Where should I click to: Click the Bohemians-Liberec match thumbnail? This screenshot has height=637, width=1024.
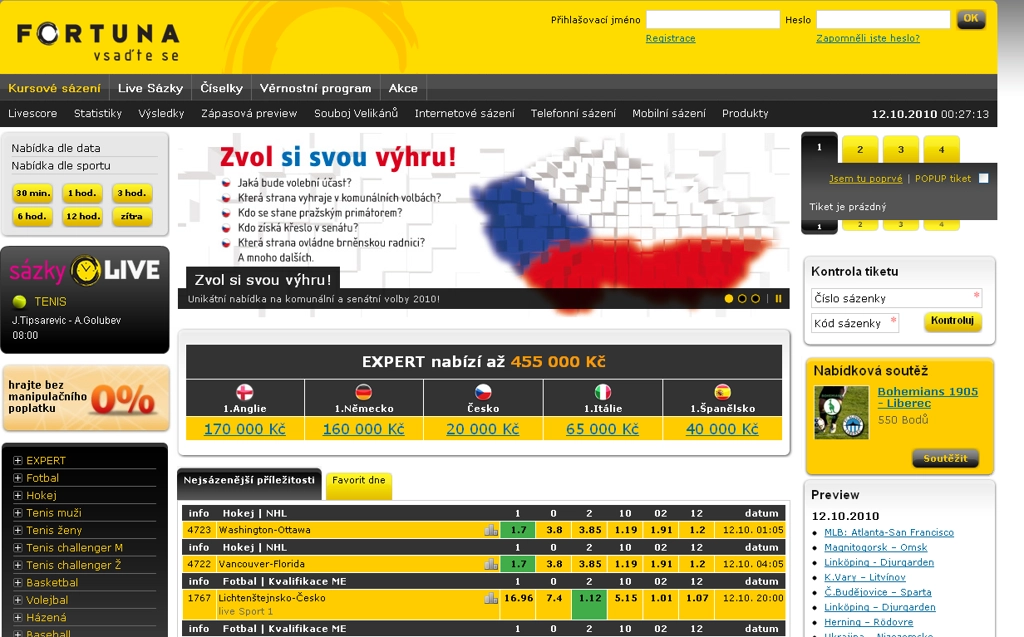(x=842, y=412)
